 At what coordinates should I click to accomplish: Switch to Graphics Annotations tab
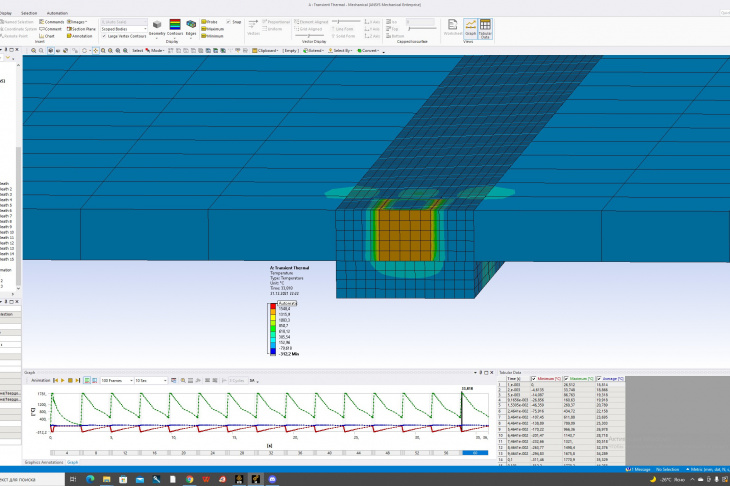pyautogui.click(x=44, y=462)
